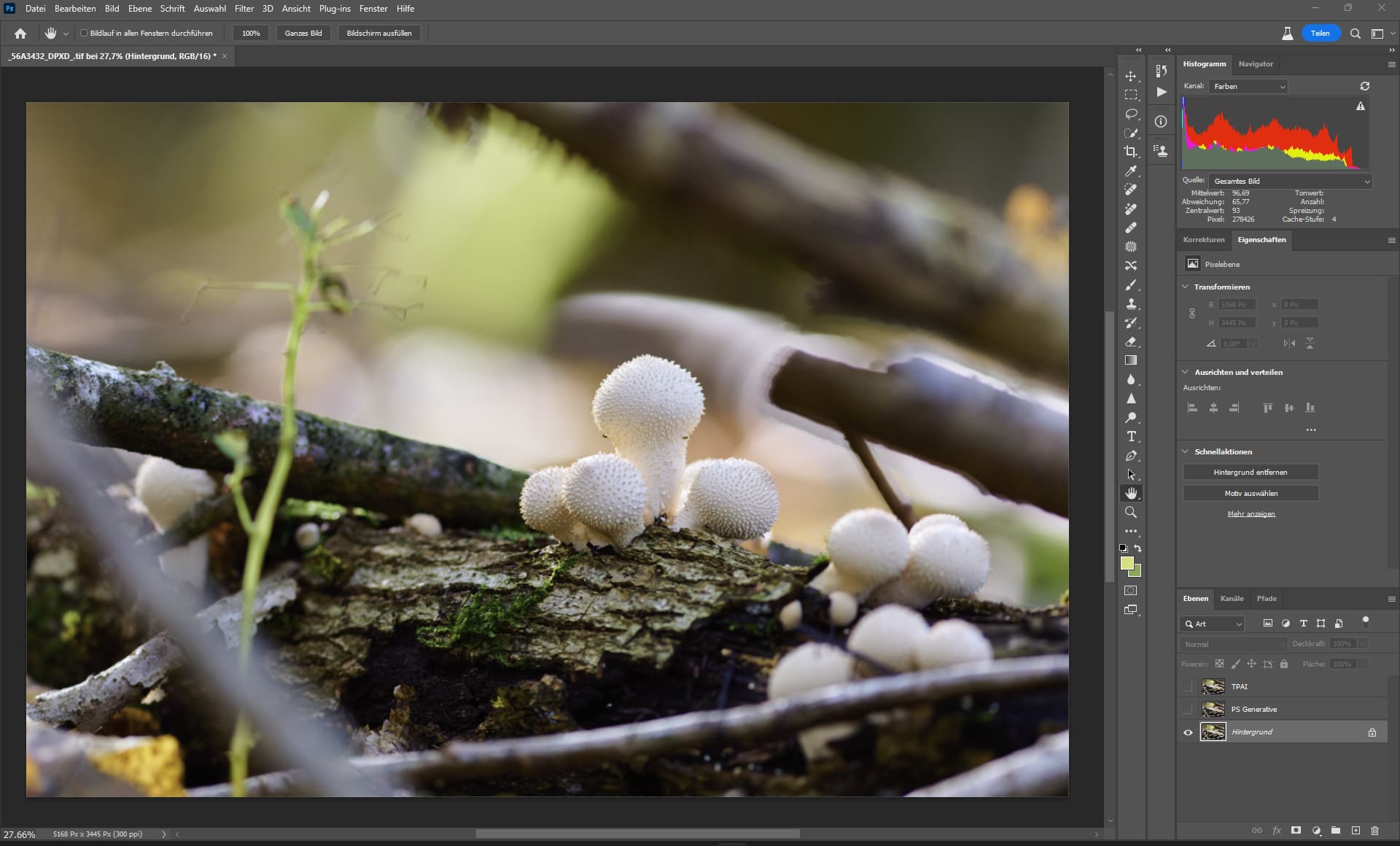Image resolution: width=1400 pixels, height=846 pixels.
Task: Click Hintergrund entfernen button
Action: pos(1250,473)
